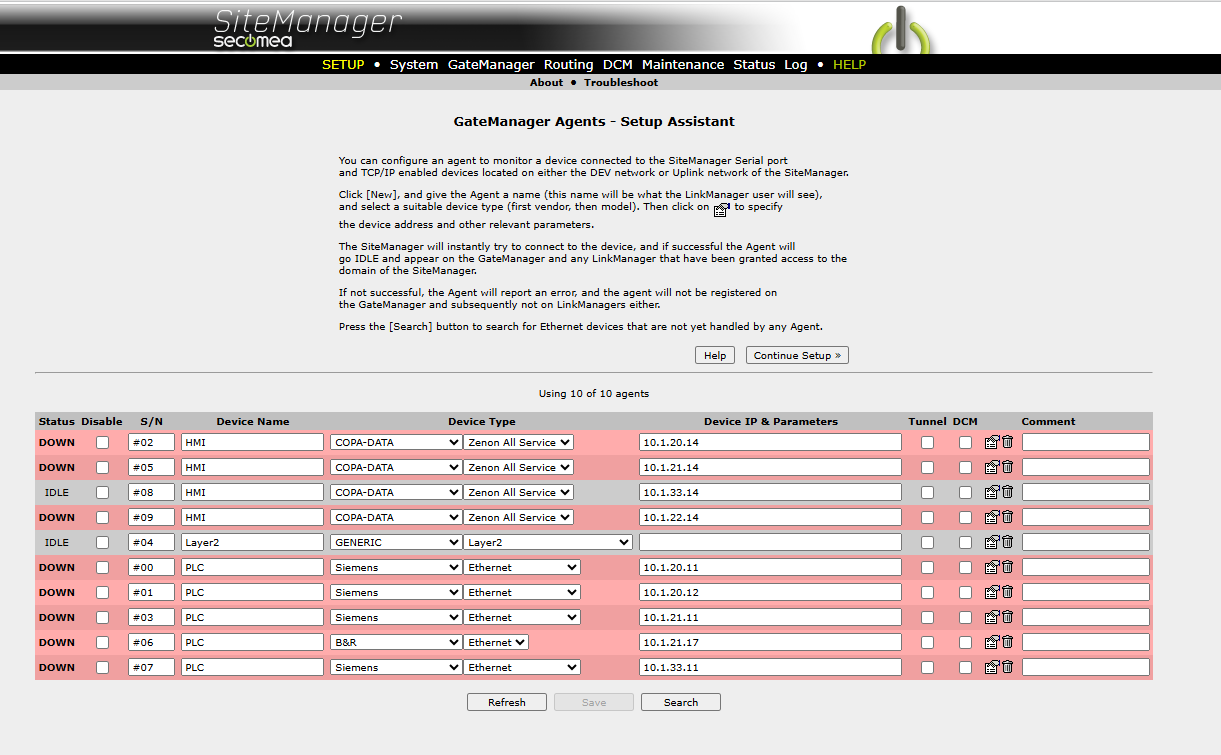This screenshot has width=1221, height=755.
Task: Tick Disable checkbox for agent #08
Action: 102,492
